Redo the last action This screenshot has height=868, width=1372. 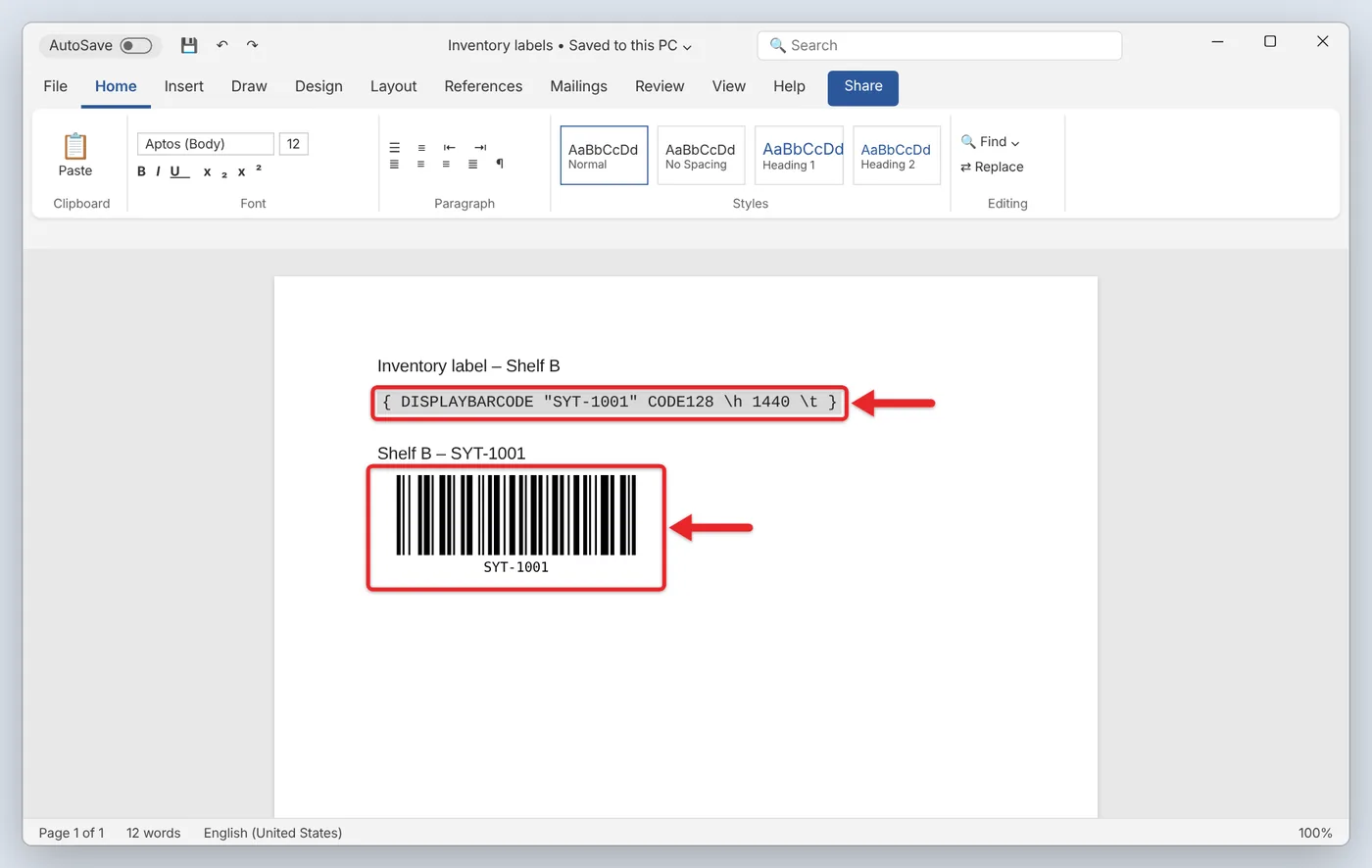pyautogui.click(x=252, y=45)
